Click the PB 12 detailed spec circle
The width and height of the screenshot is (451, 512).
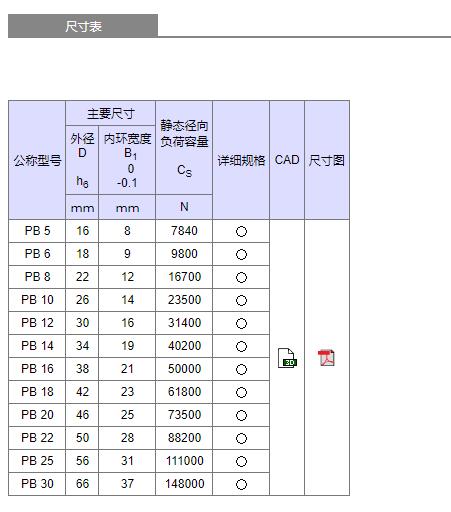[x=241, y=323]
